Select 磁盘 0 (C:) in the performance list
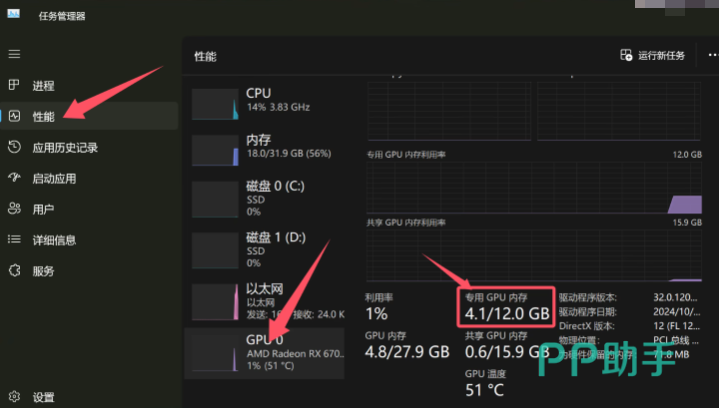The width and height of the screenshot is (719, 408). pos(264,198)
